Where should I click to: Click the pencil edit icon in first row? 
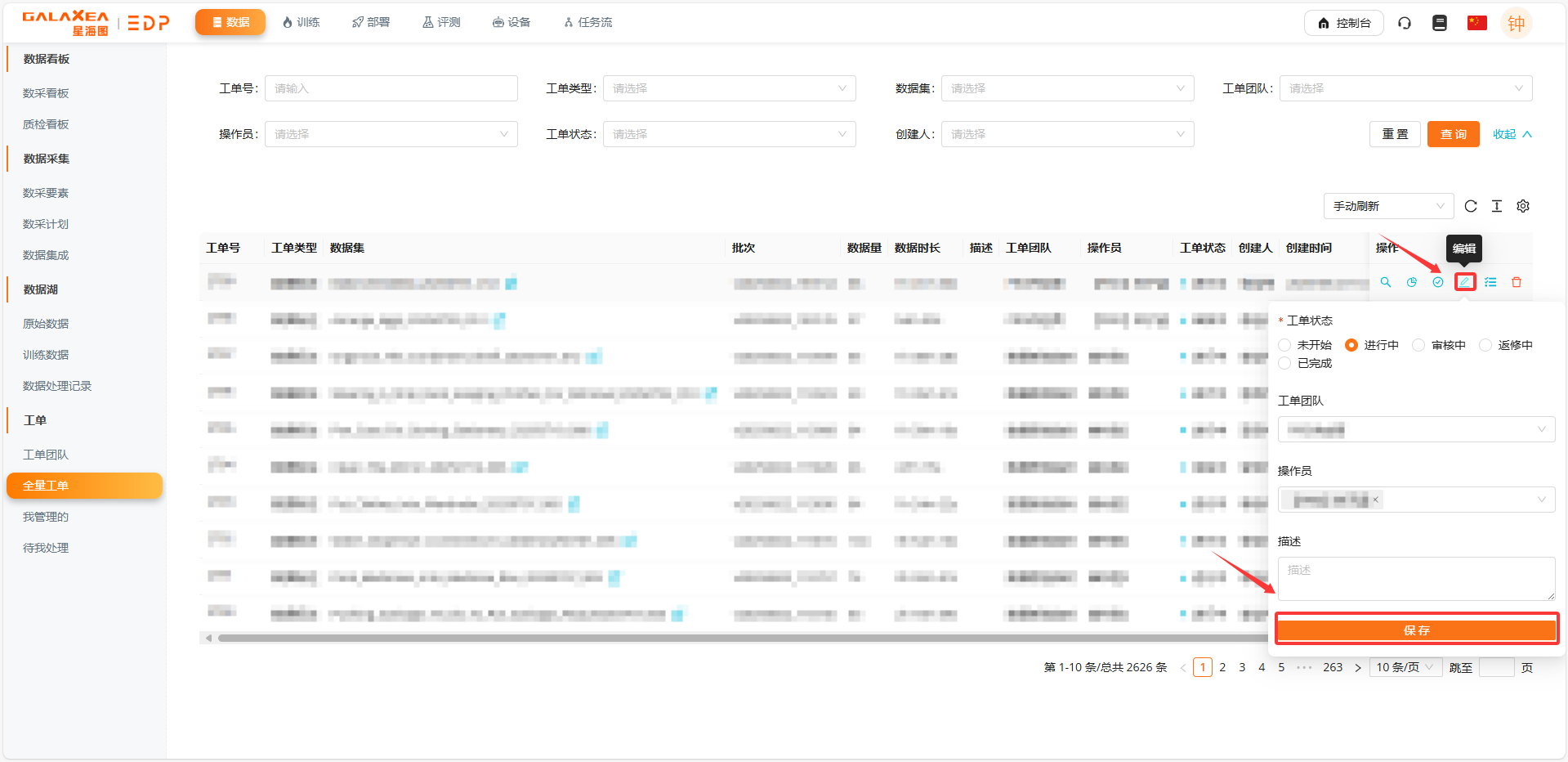[1465, 282]
